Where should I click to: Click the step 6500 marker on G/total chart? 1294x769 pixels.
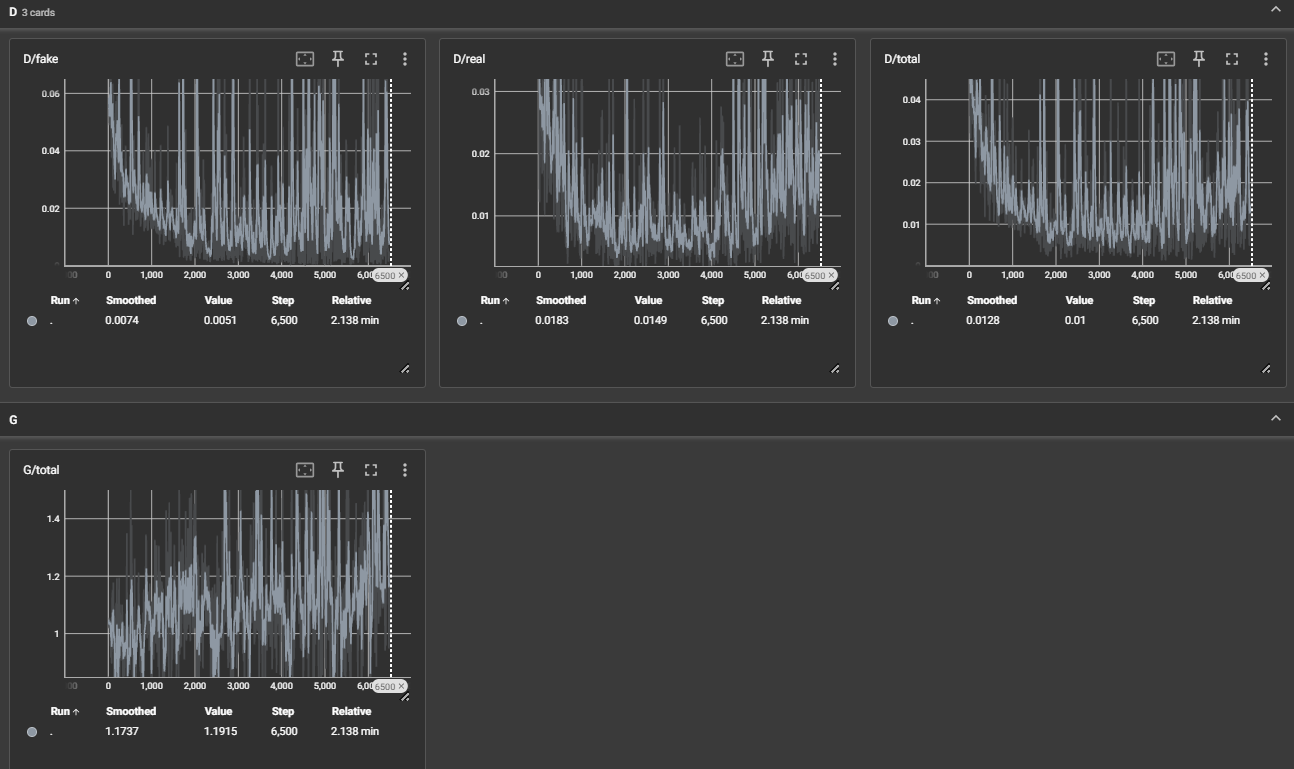[385, 686]
